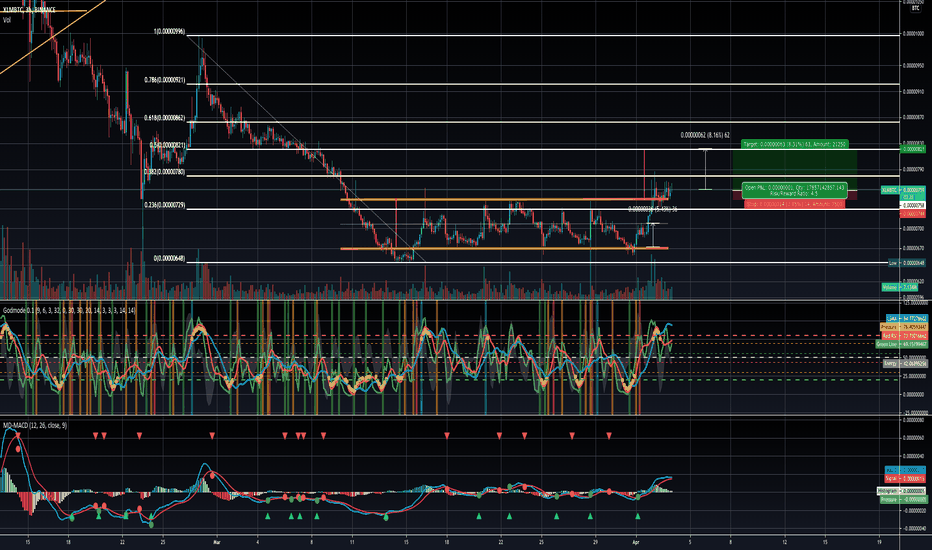
Task: Click the orange Pressure value tag in Godmode pane
Action: tap(902, 327)
